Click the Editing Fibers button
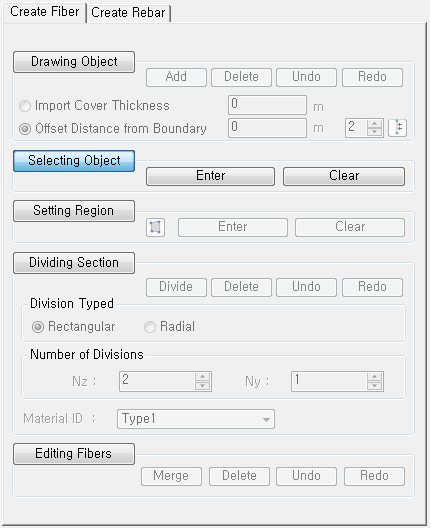Image resolution: width=430 pixels, height=528 pixels. (74, 454)
